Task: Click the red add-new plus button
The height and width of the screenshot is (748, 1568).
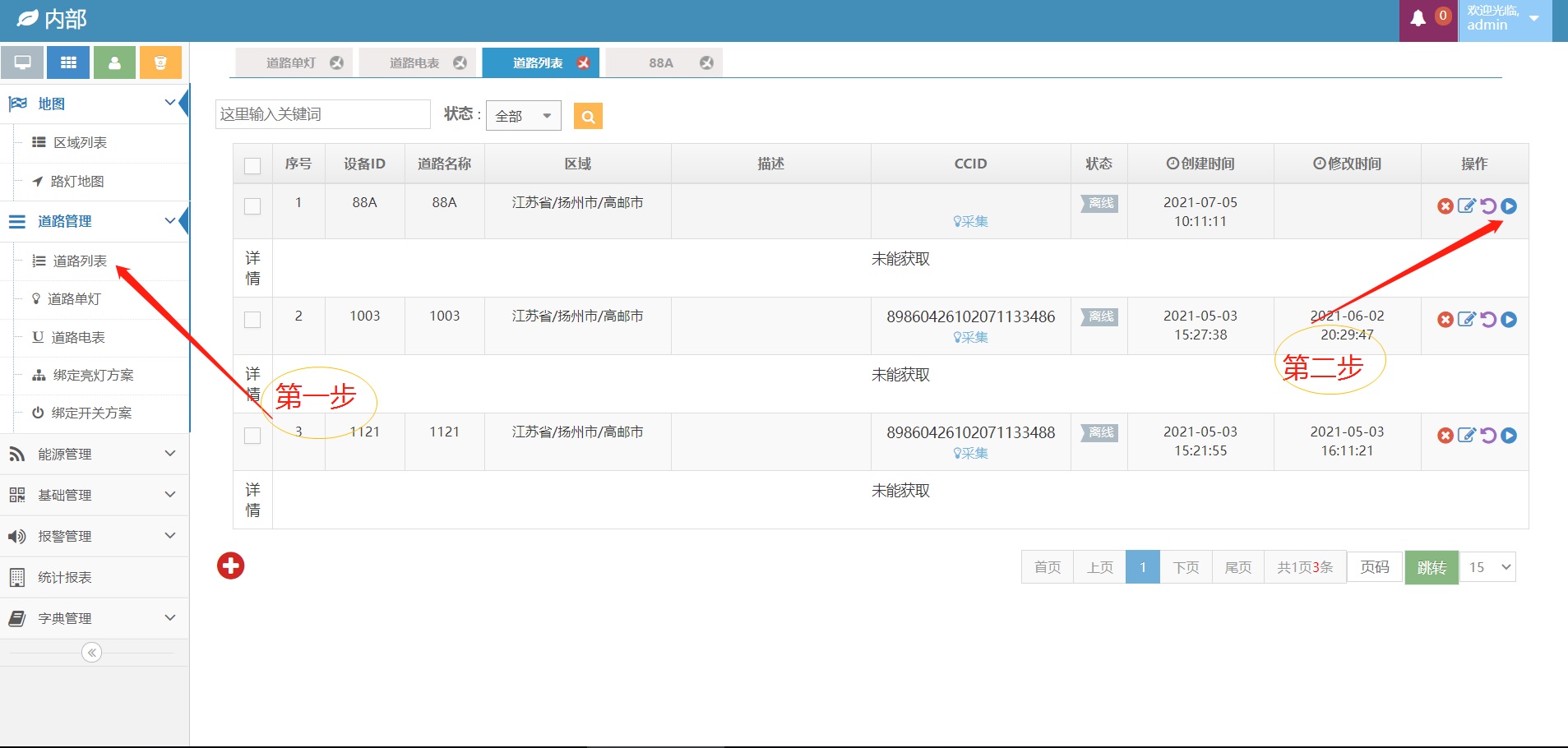Action: pos(231,566)
